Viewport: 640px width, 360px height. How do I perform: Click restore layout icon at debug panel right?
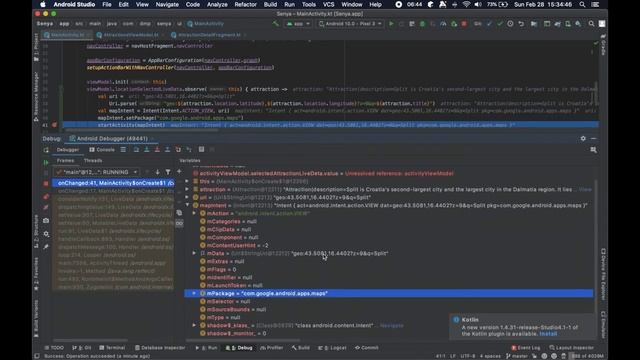coord(593,150)
